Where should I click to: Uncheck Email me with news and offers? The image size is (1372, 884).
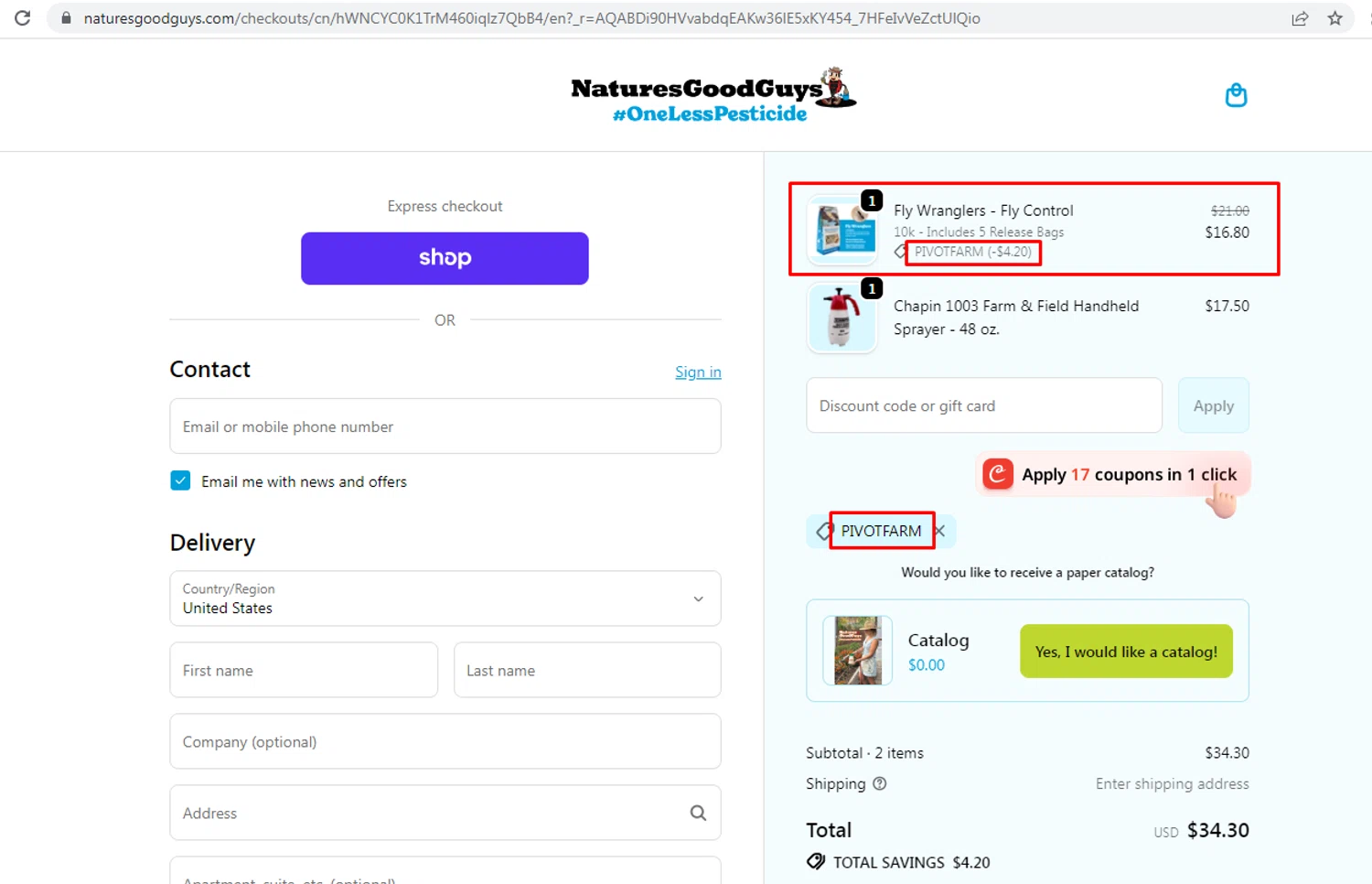point(180,480)
